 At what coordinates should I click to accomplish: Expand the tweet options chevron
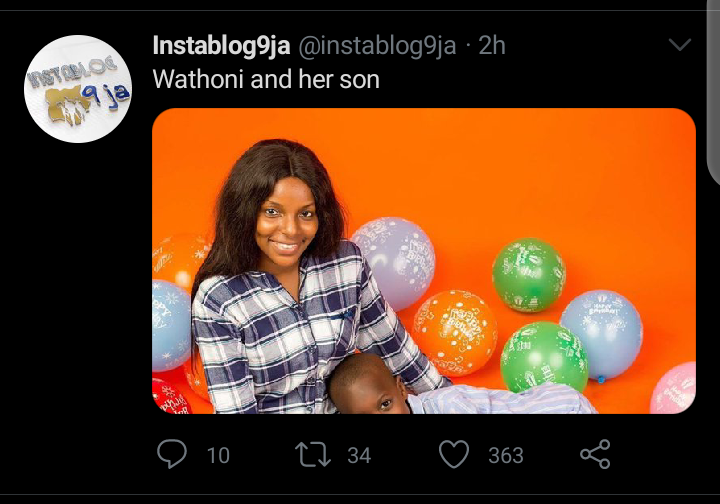tap(679, 45)
